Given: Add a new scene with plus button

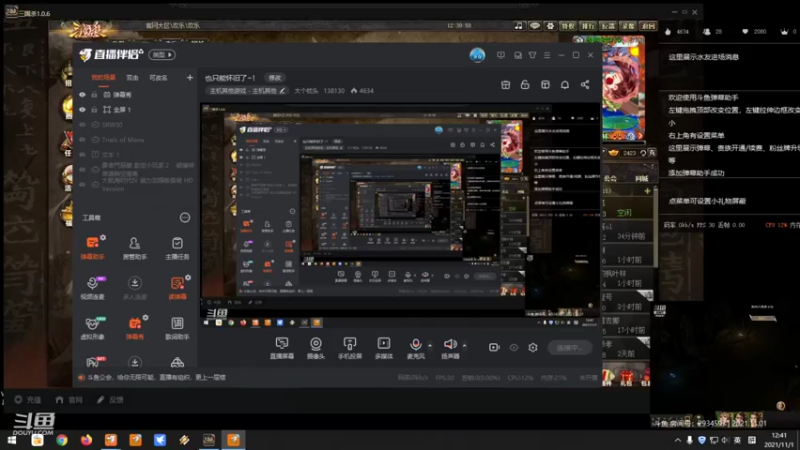Looking at the screenshot, I should (x=190, y=78).
